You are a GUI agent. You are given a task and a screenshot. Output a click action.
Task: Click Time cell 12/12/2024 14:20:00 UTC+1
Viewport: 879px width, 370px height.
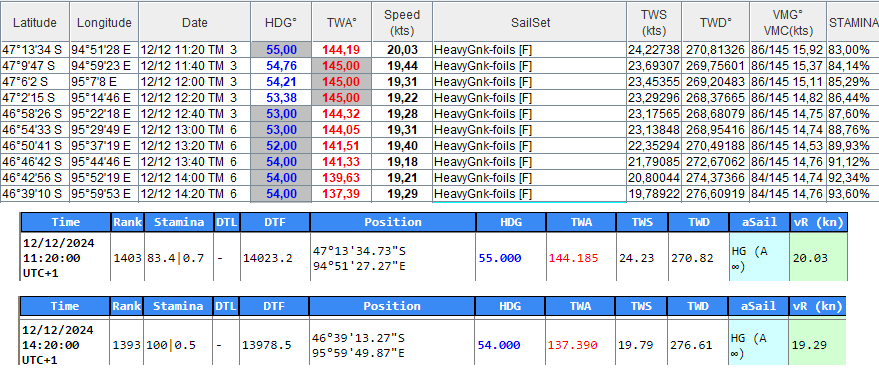65,345
